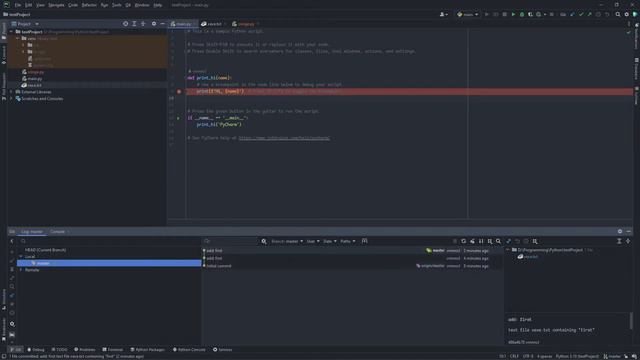Expand External Libraries tree node
The height and width of the screenshot is (360, 640).
[11, 92]
